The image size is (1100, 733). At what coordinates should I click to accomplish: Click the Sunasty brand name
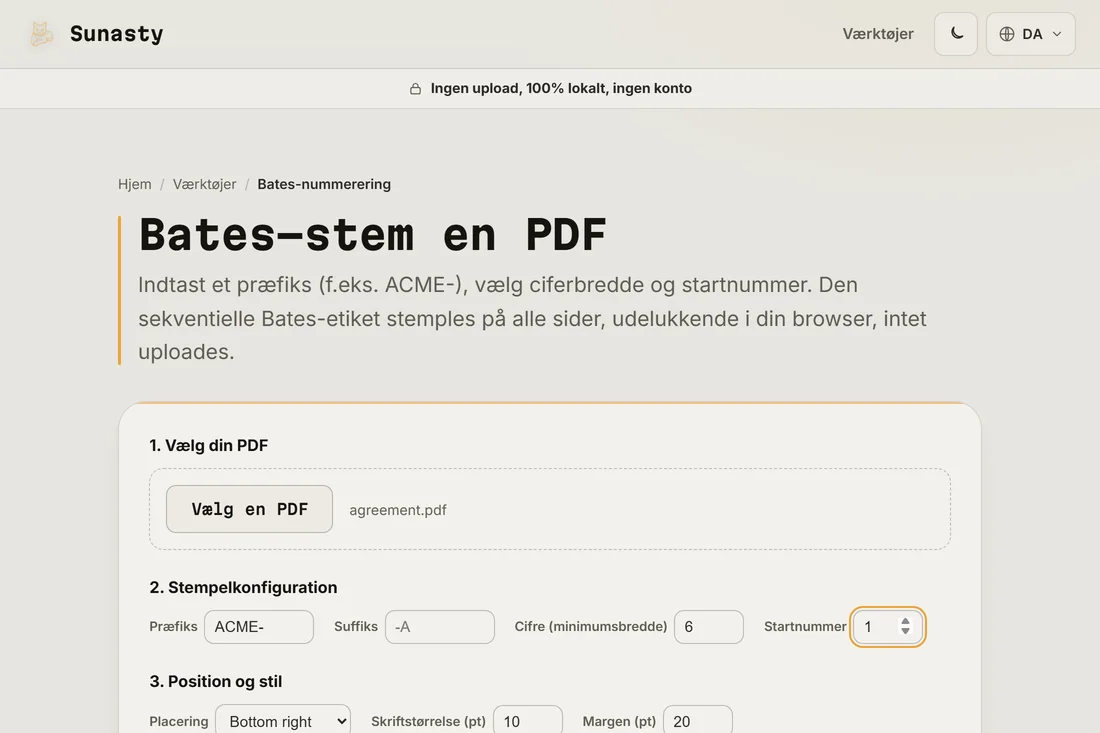coord(116,34)
